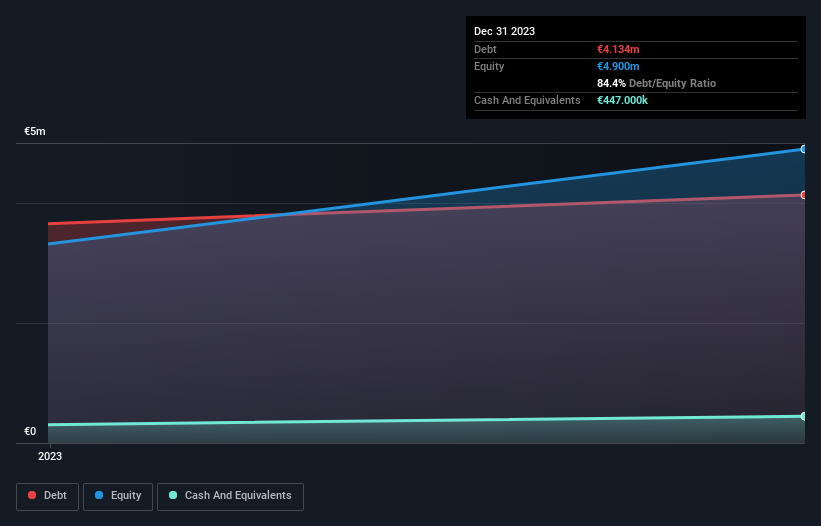Click the €0 y-axis label
821x526 pixels.
[x=30, y=431]
